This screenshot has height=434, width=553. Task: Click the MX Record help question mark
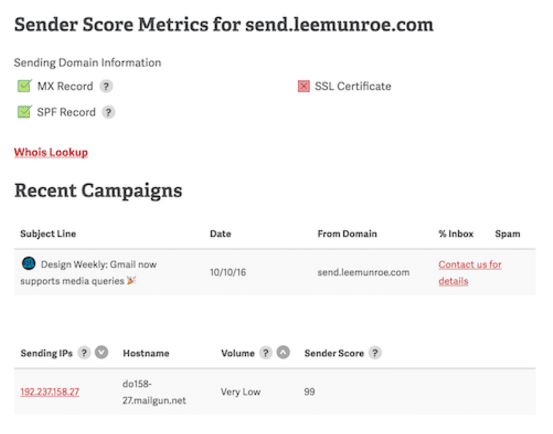pos(106,86)
